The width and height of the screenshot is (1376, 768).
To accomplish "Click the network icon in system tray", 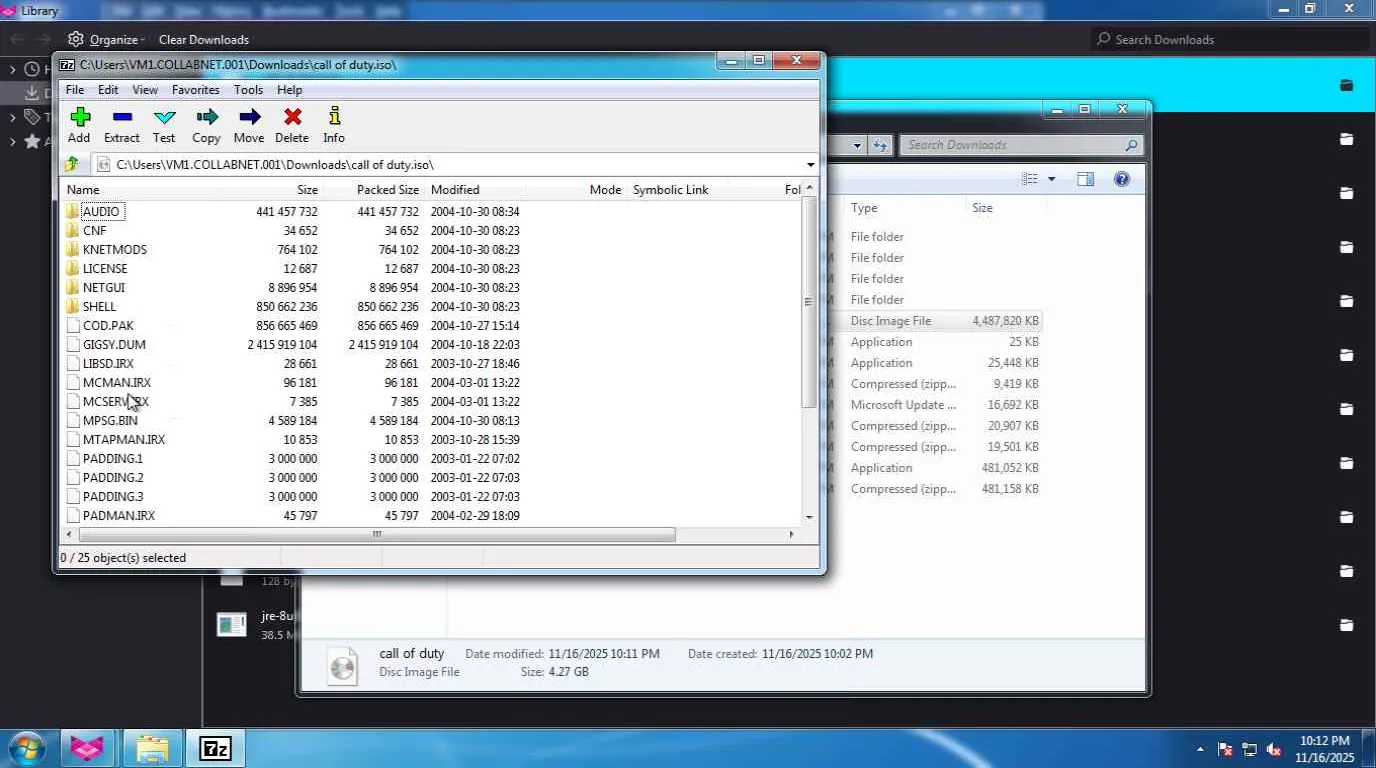I will [1250, 749].
